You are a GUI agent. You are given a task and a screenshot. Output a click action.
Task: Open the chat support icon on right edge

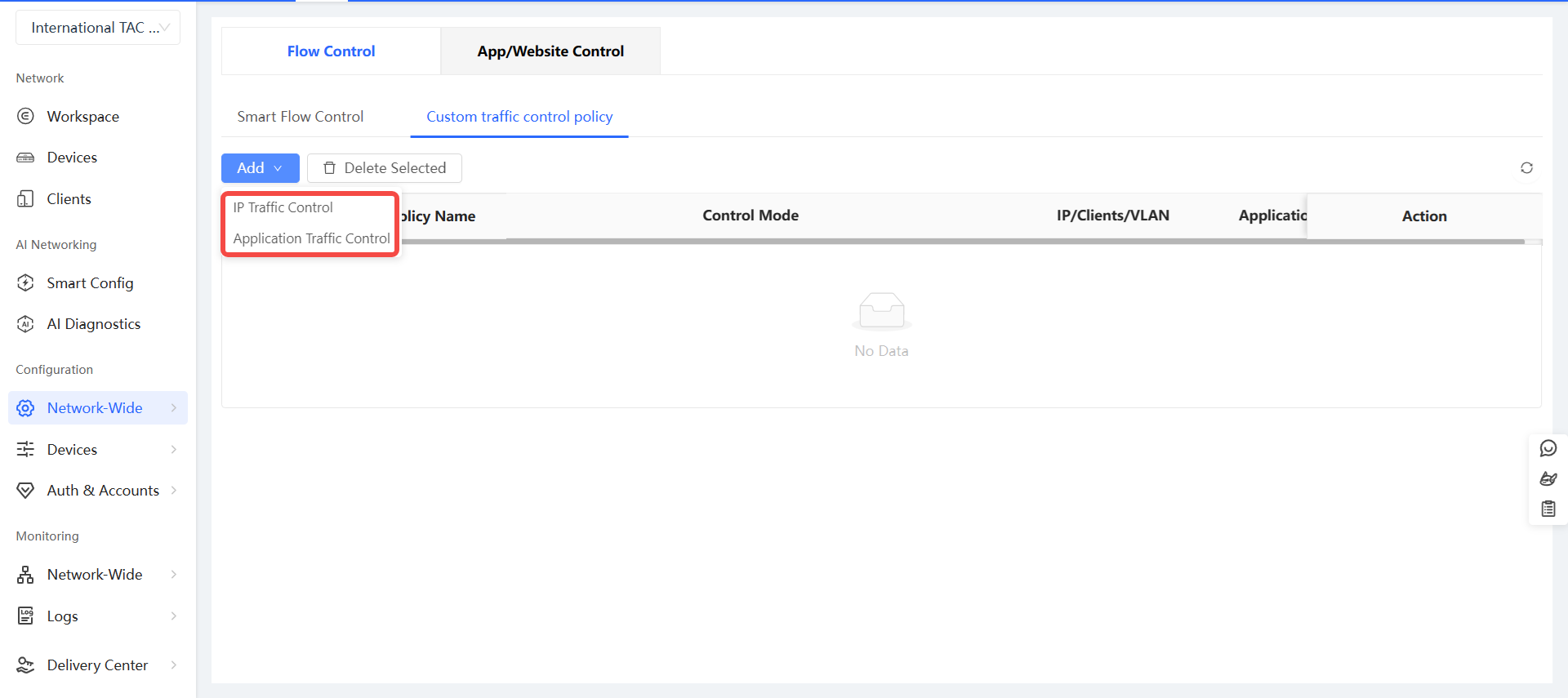coord(1548,448)
